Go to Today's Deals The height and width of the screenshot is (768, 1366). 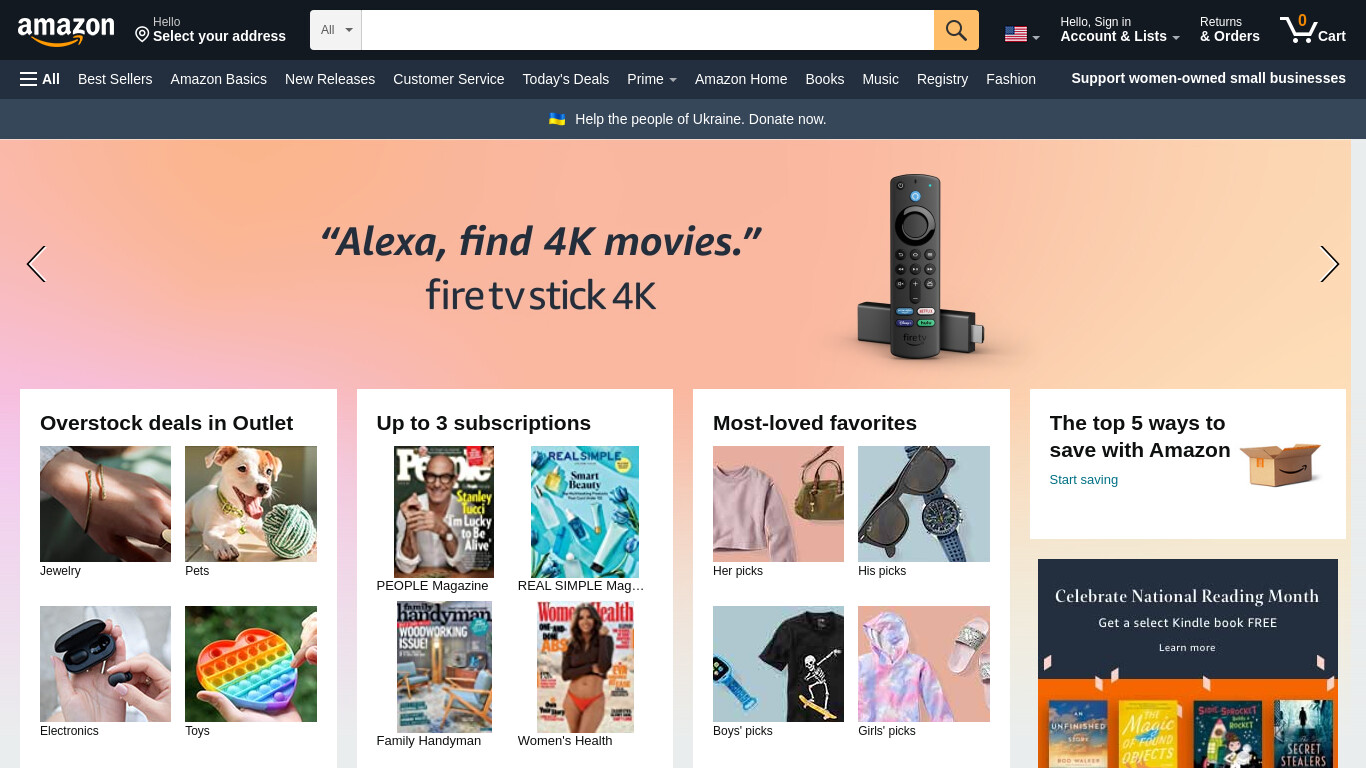coord(566,79)
